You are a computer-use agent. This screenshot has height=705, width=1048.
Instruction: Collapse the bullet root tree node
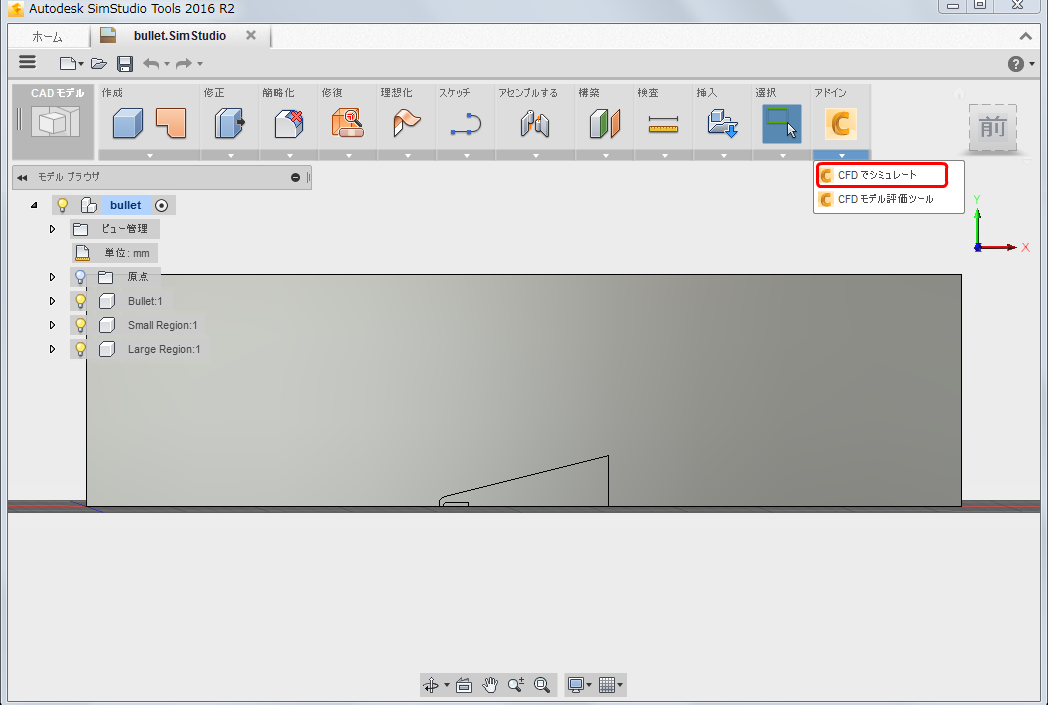click(34, 205)
